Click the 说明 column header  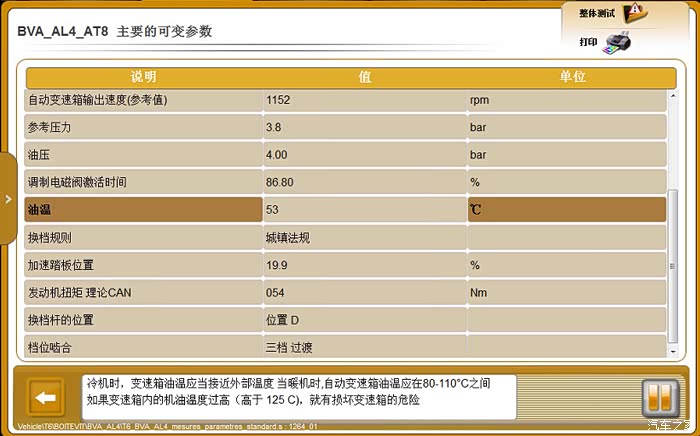[x=144, y=77]
